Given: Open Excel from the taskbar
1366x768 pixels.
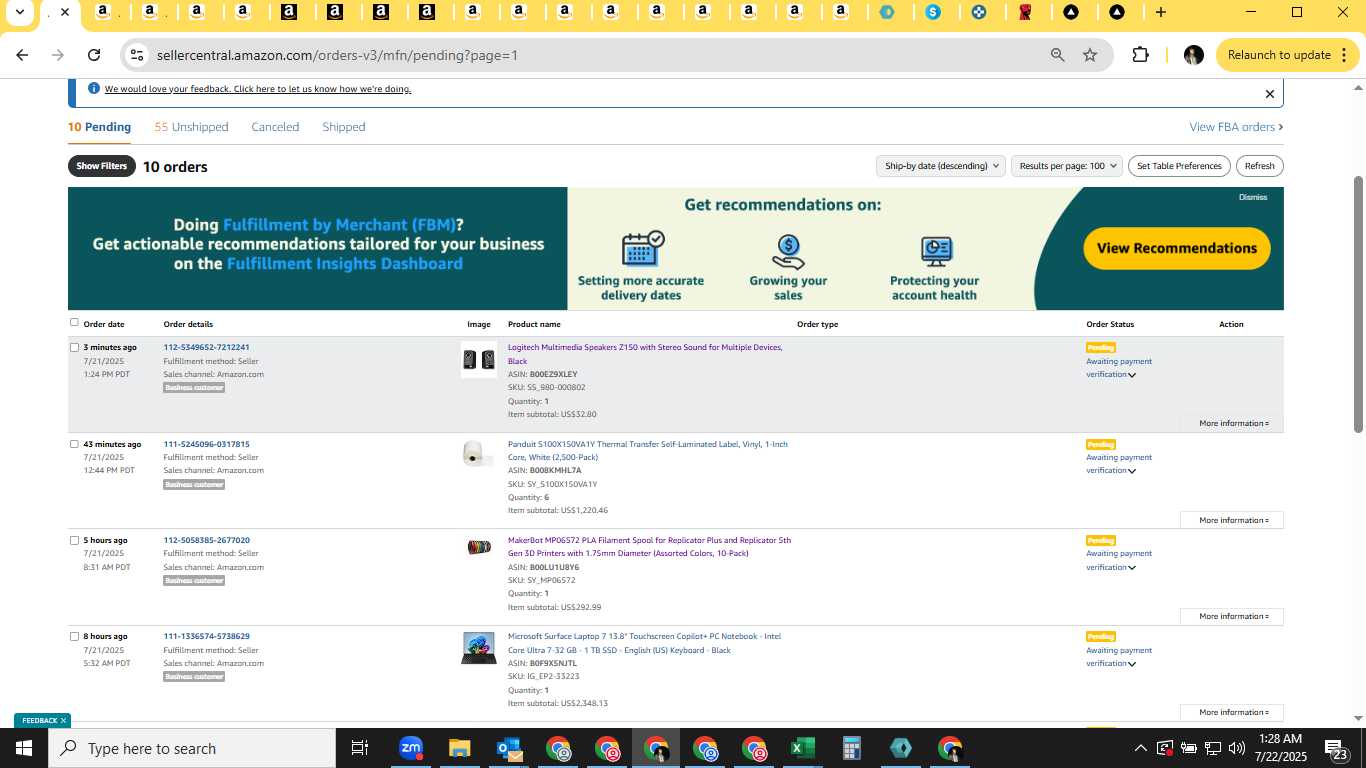Looking at the screenshot, I should click(802, 748).
